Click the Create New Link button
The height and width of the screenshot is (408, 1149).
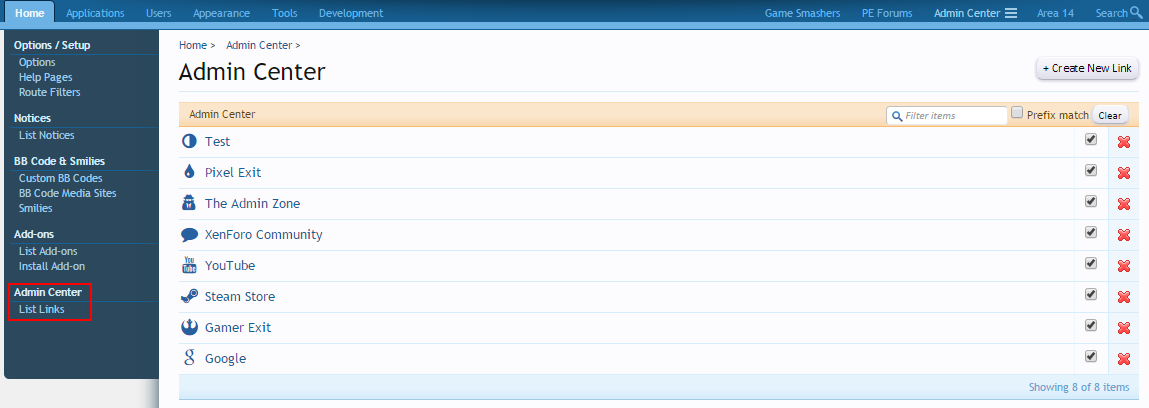[1087, 68]
